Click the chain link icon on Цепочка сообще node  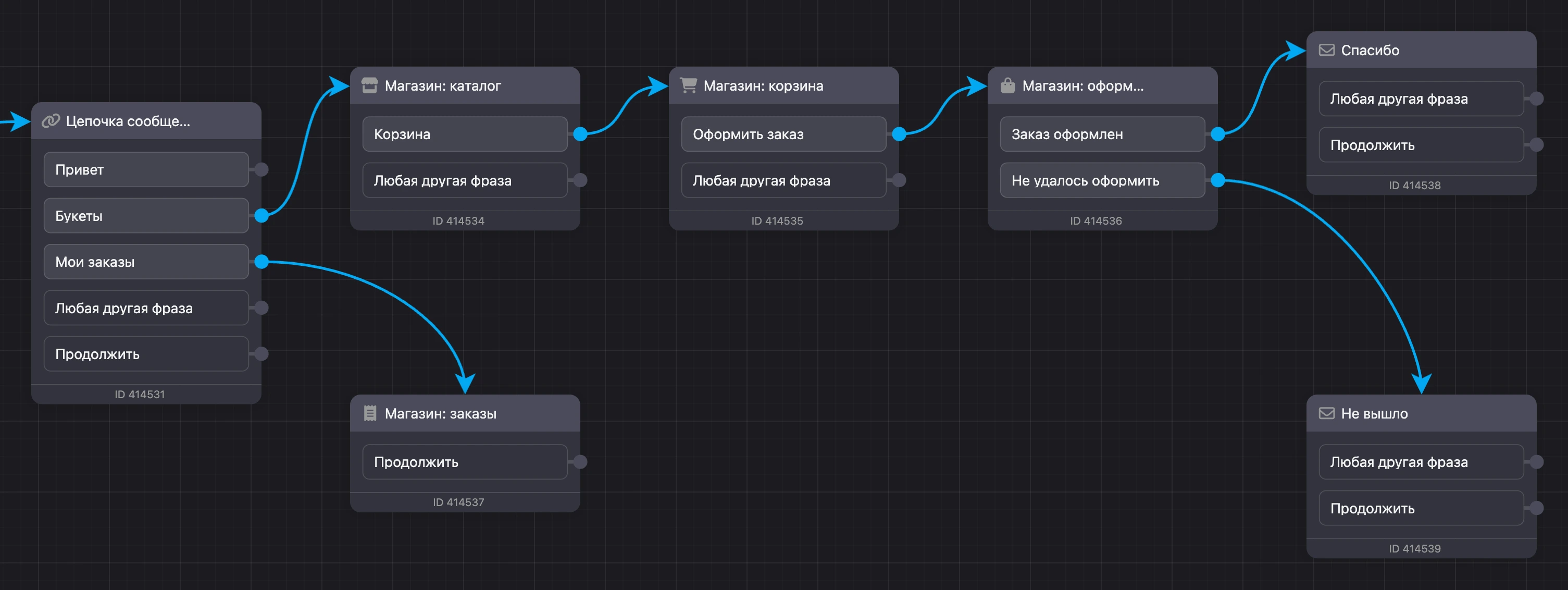tap(50, 120)
